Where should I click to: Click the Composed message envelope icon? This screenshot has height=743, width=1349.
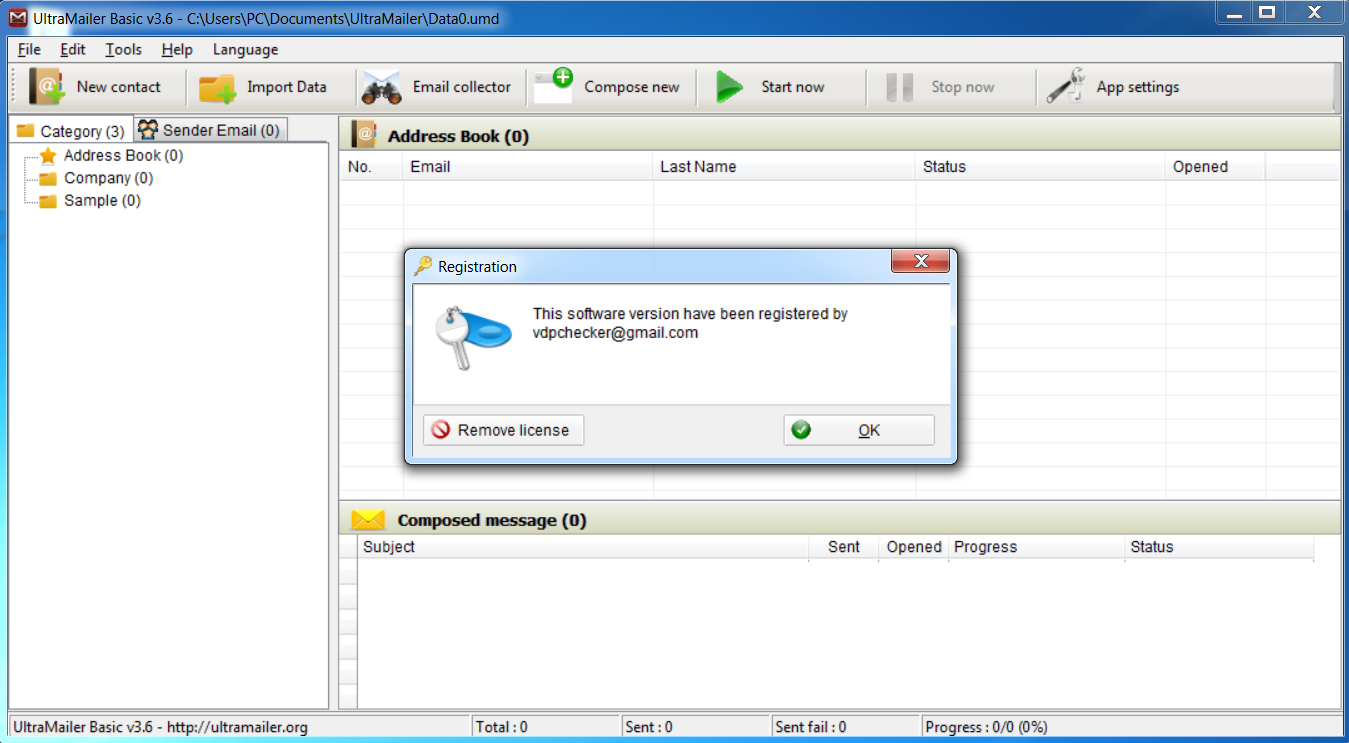(x=368, y=520)
